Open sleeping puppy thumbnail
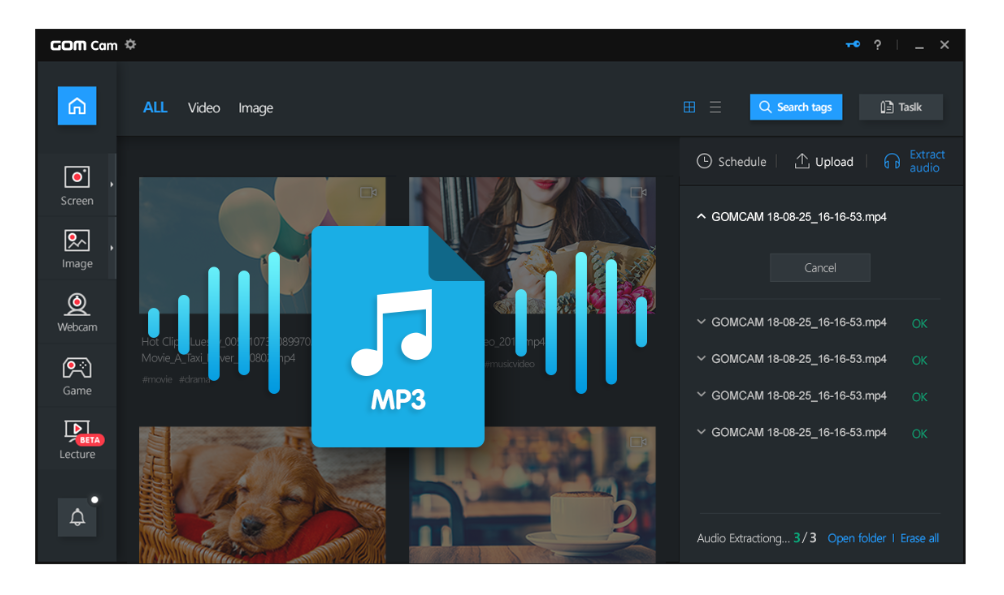The height and width of the screenshot is (595, 1004). (x=263, y=495)
